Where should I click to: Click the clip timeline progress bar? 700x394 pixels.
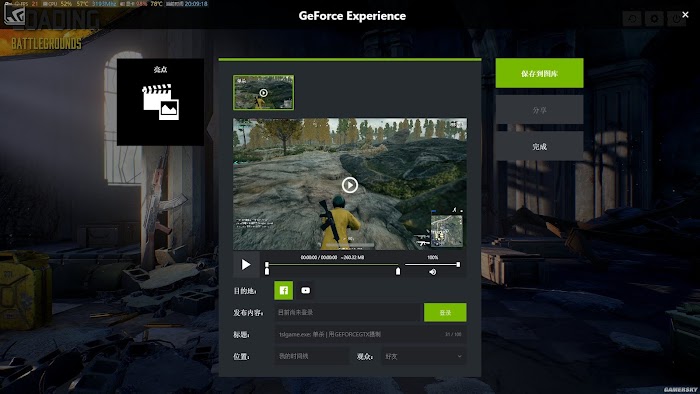(332, 265)
